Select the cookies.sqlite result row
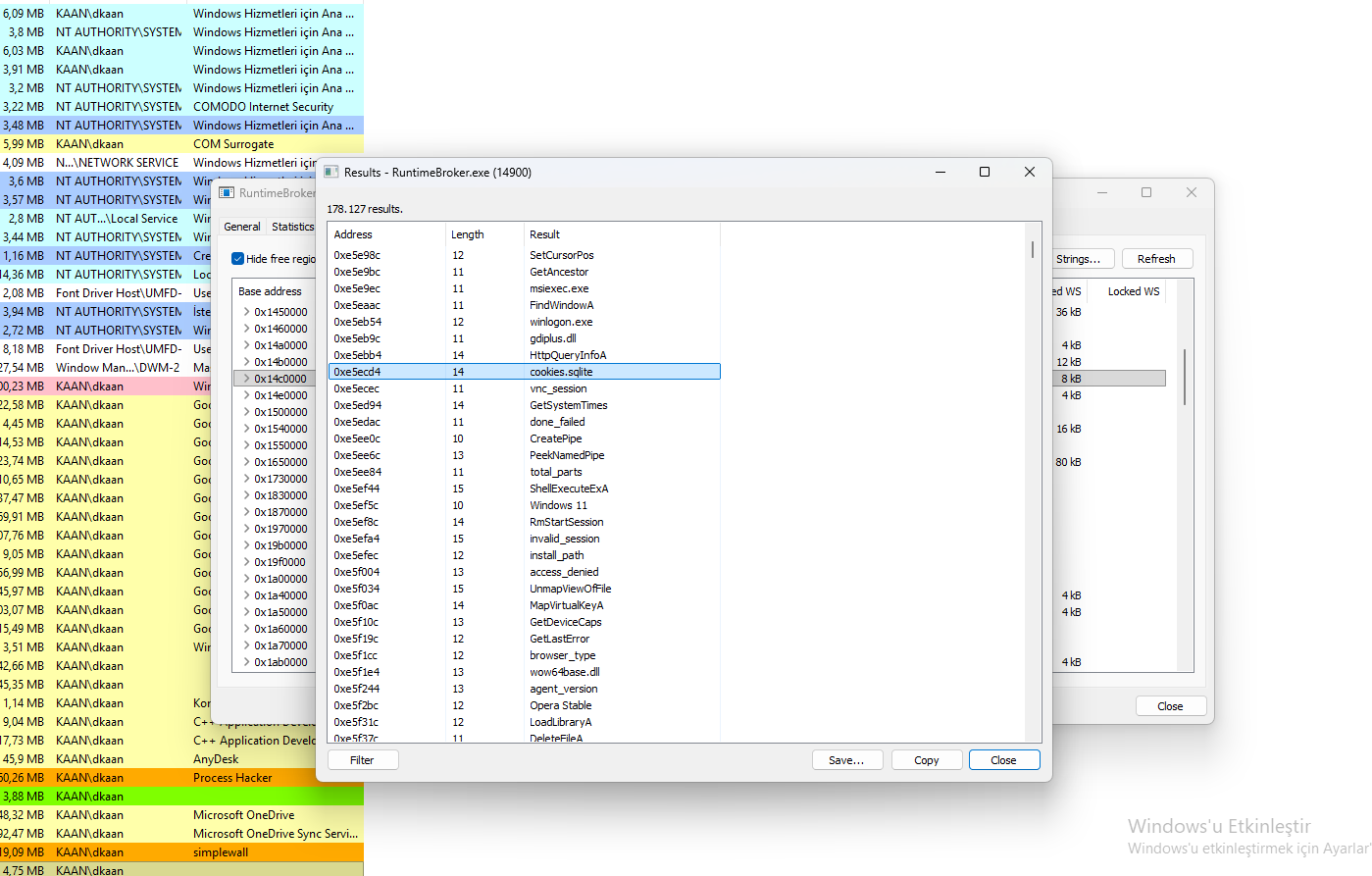Screen dimensions: 1372x876 click(525, 372)
